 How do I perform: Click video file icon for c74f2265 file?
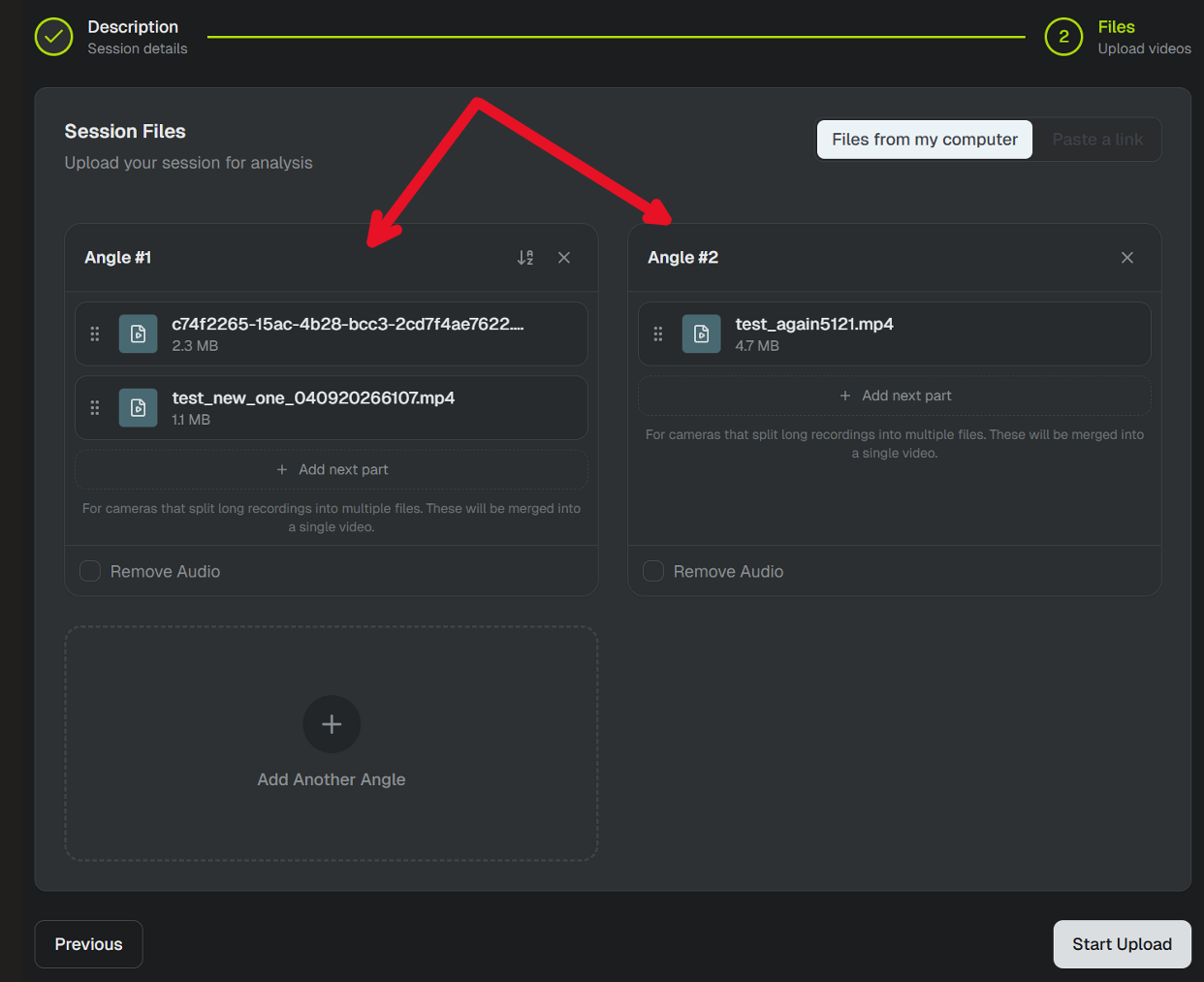click(x=139, y=333)
